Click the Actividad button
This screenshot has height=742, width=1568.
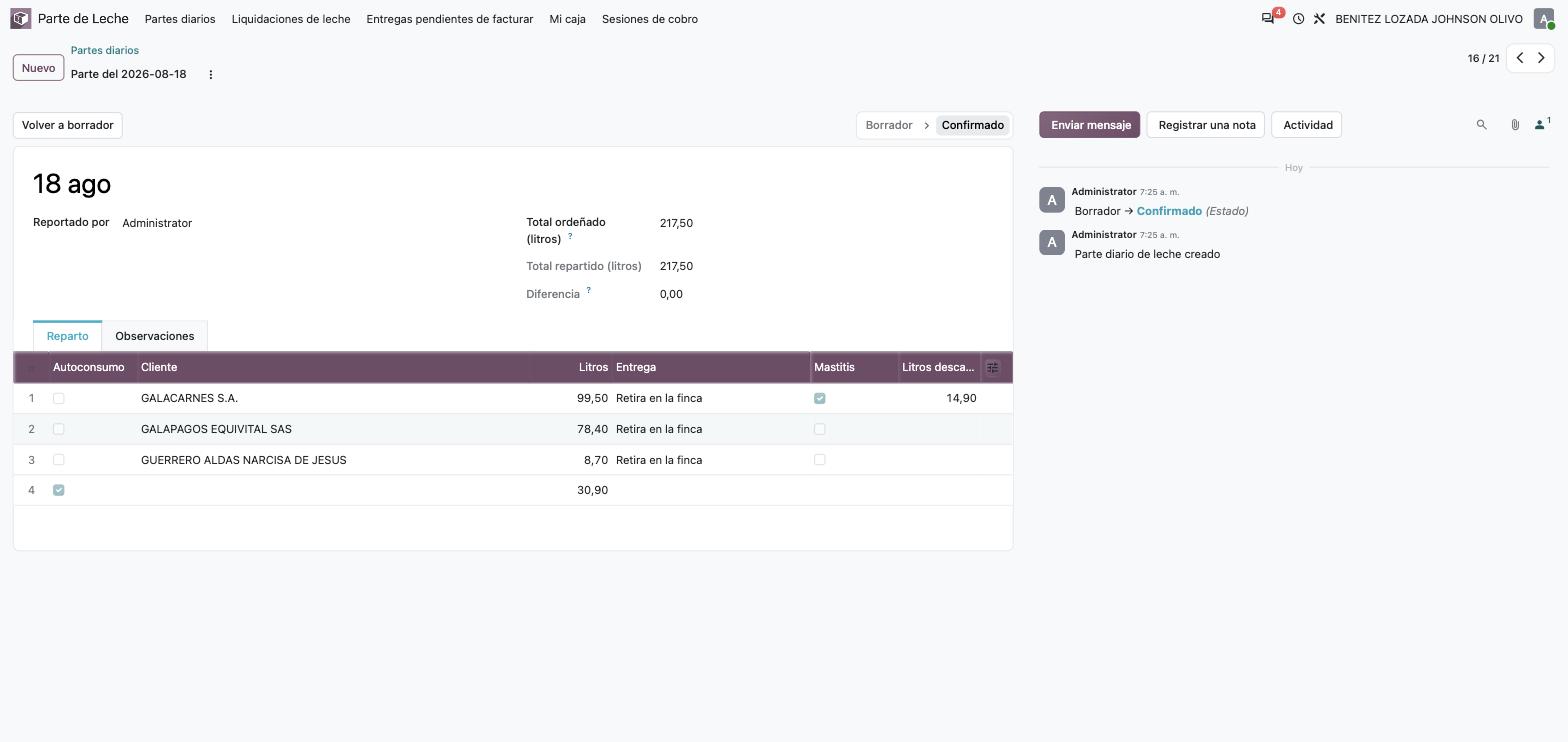click(x=1308, y=125)
